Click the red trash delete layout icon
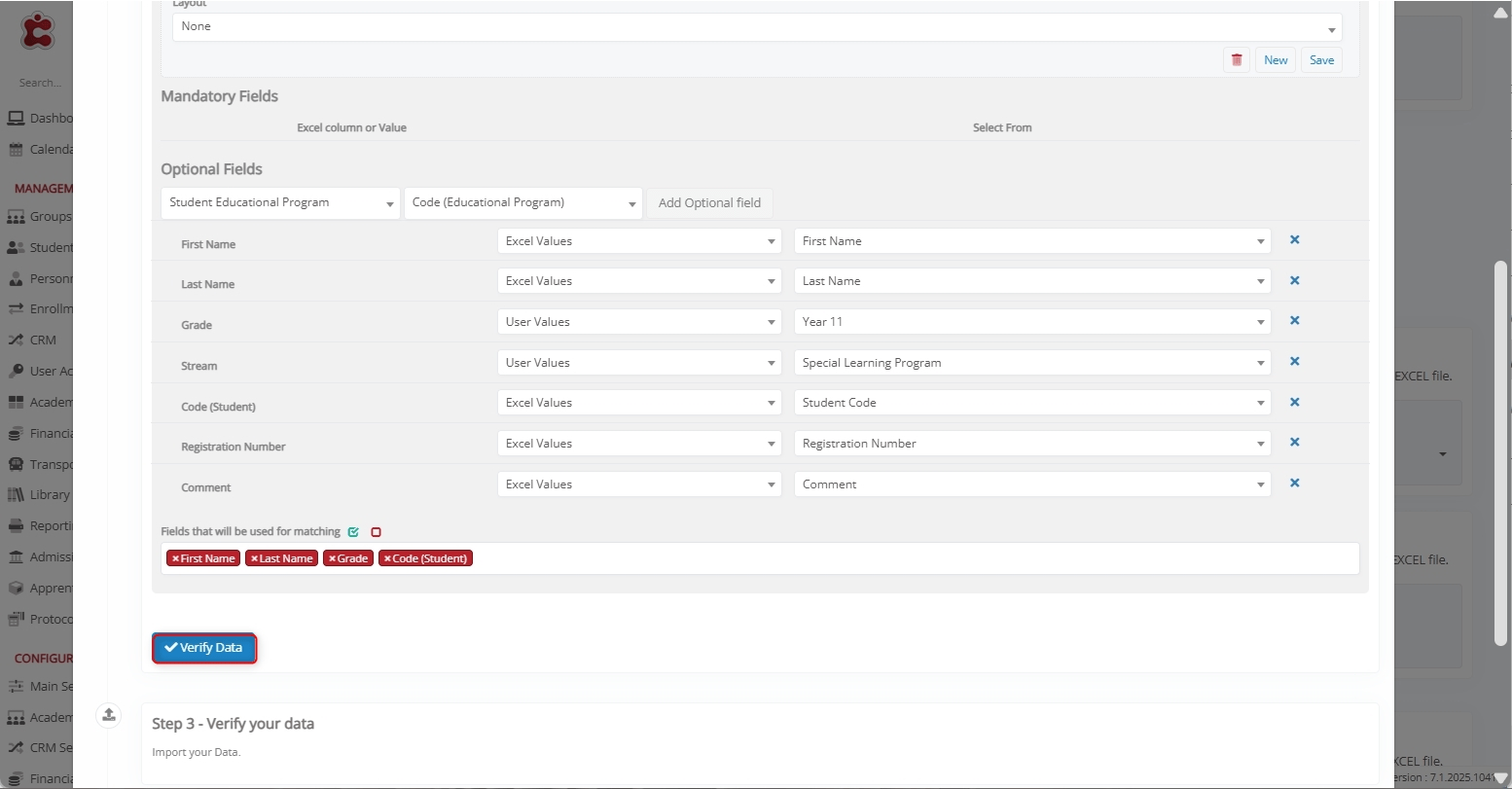The width and height of the screenshot is (1512, 789). (1237, 60)
